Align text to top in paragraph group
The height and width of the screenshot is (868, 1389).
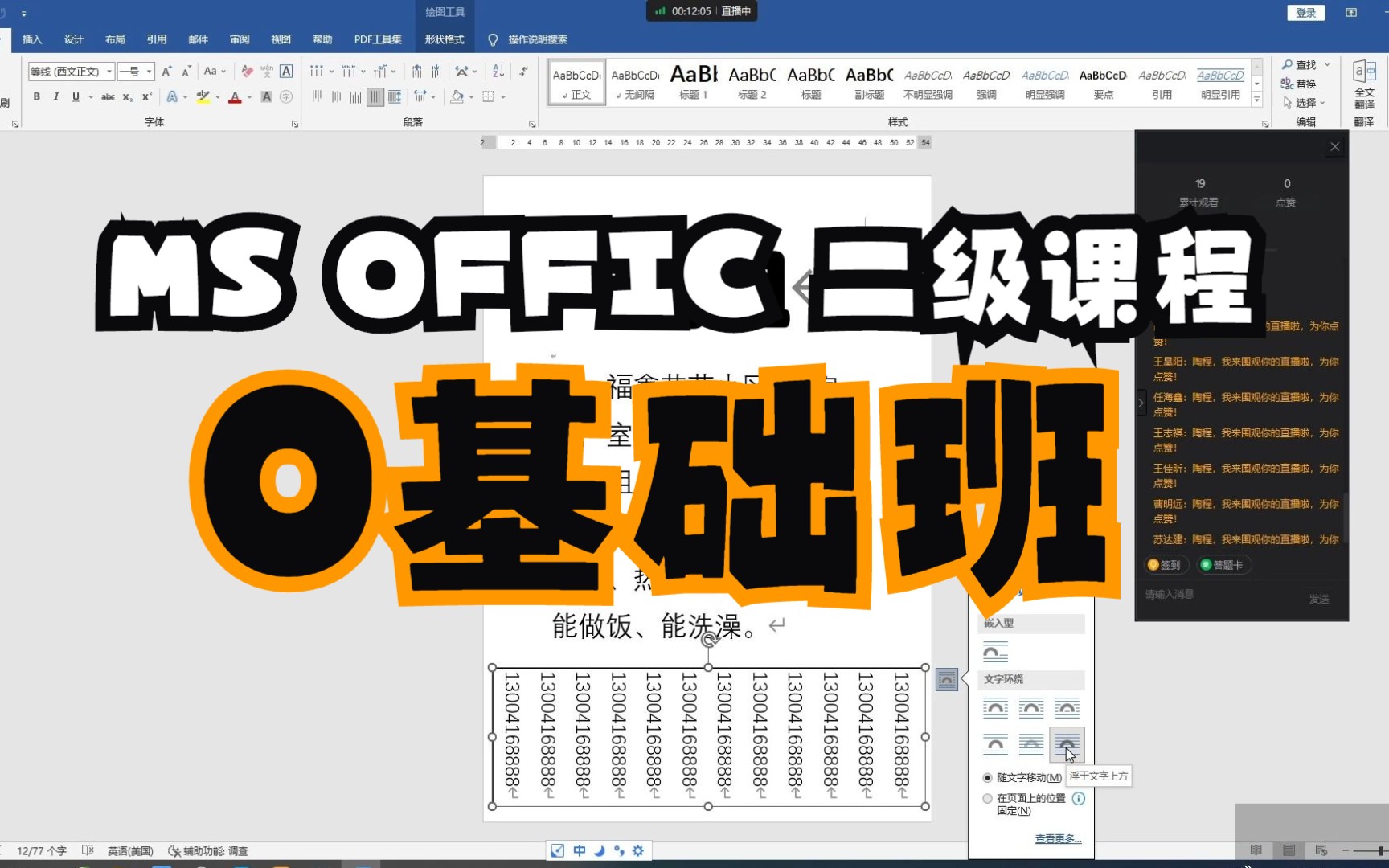pyautogui.click(x=317, y=96)
